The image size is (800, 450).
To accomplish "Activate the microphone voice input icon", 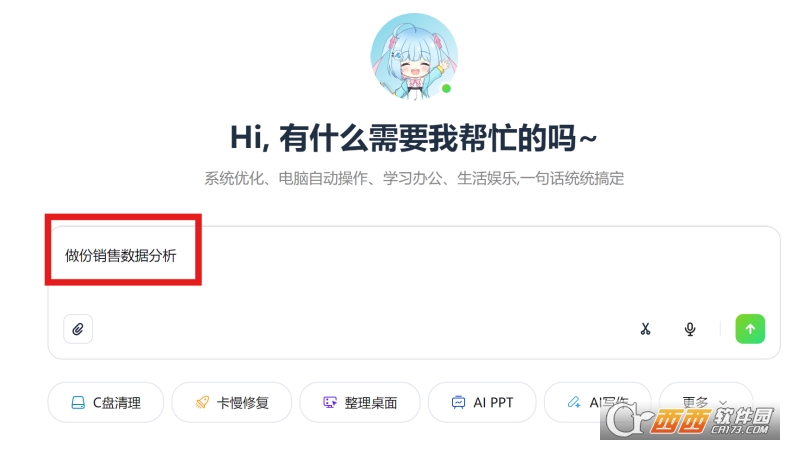I will point(690,329).
